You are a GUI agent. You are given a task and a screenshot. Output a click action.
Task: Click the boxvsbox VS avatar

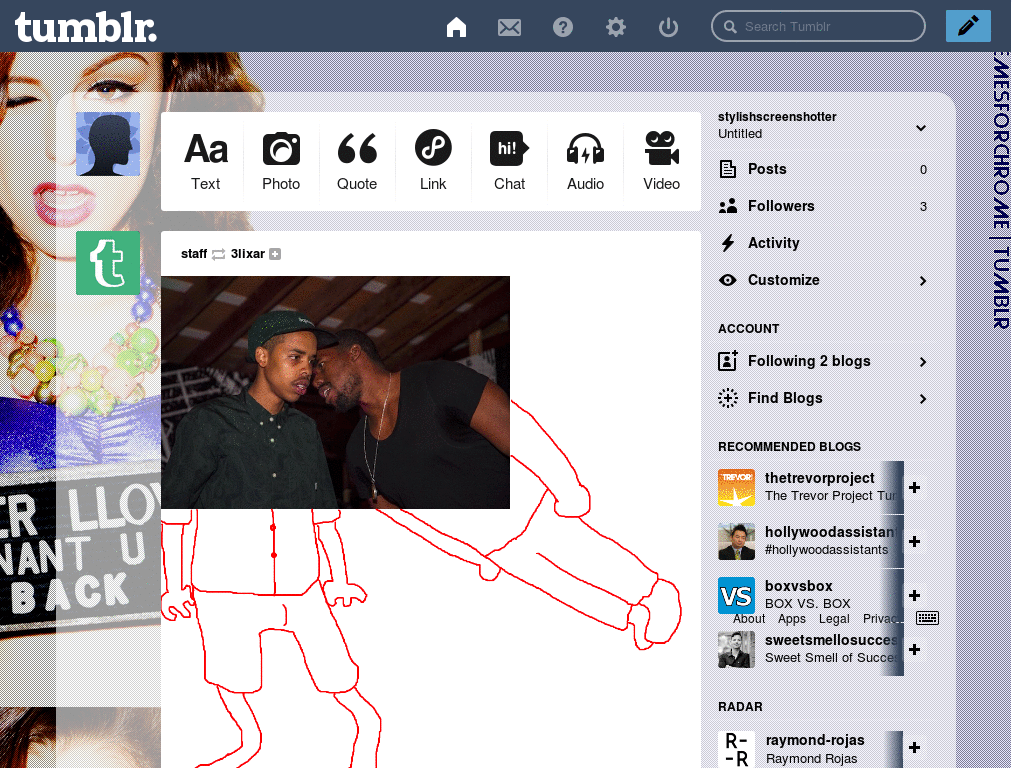pos(736,595)
